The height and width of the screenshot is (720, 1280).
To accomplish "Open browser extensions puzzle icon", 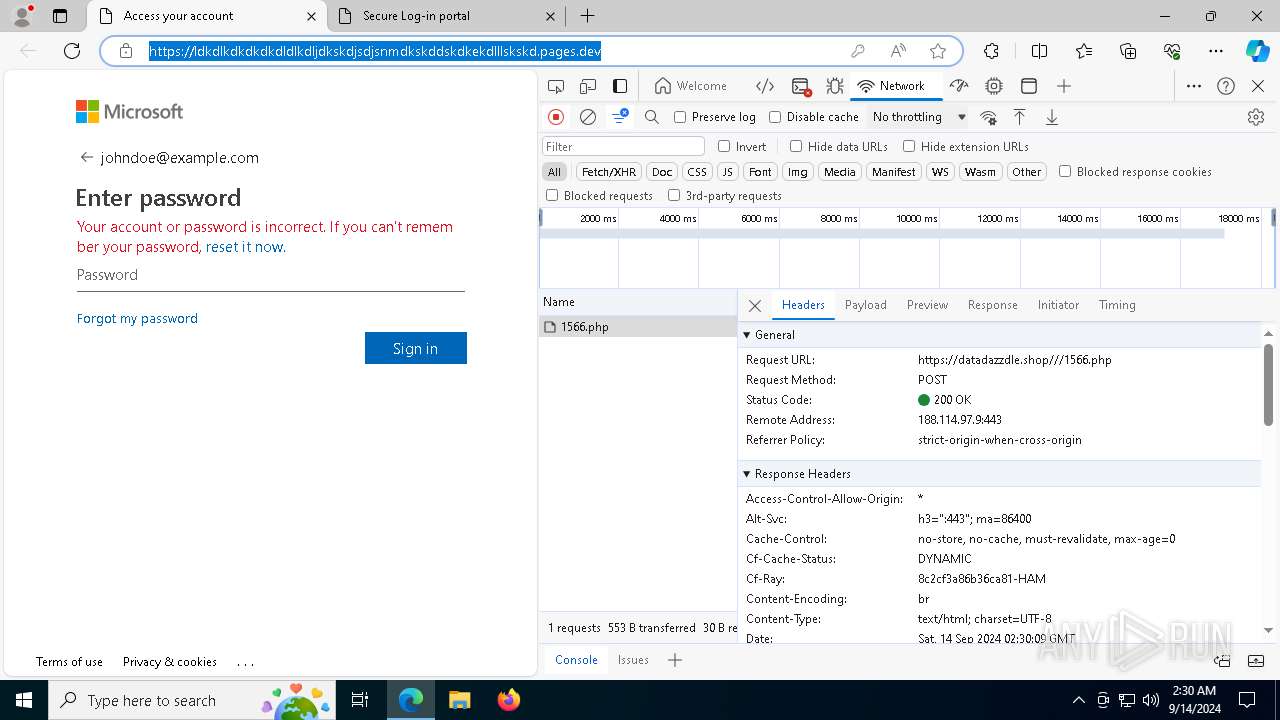I will pos(991,51).
